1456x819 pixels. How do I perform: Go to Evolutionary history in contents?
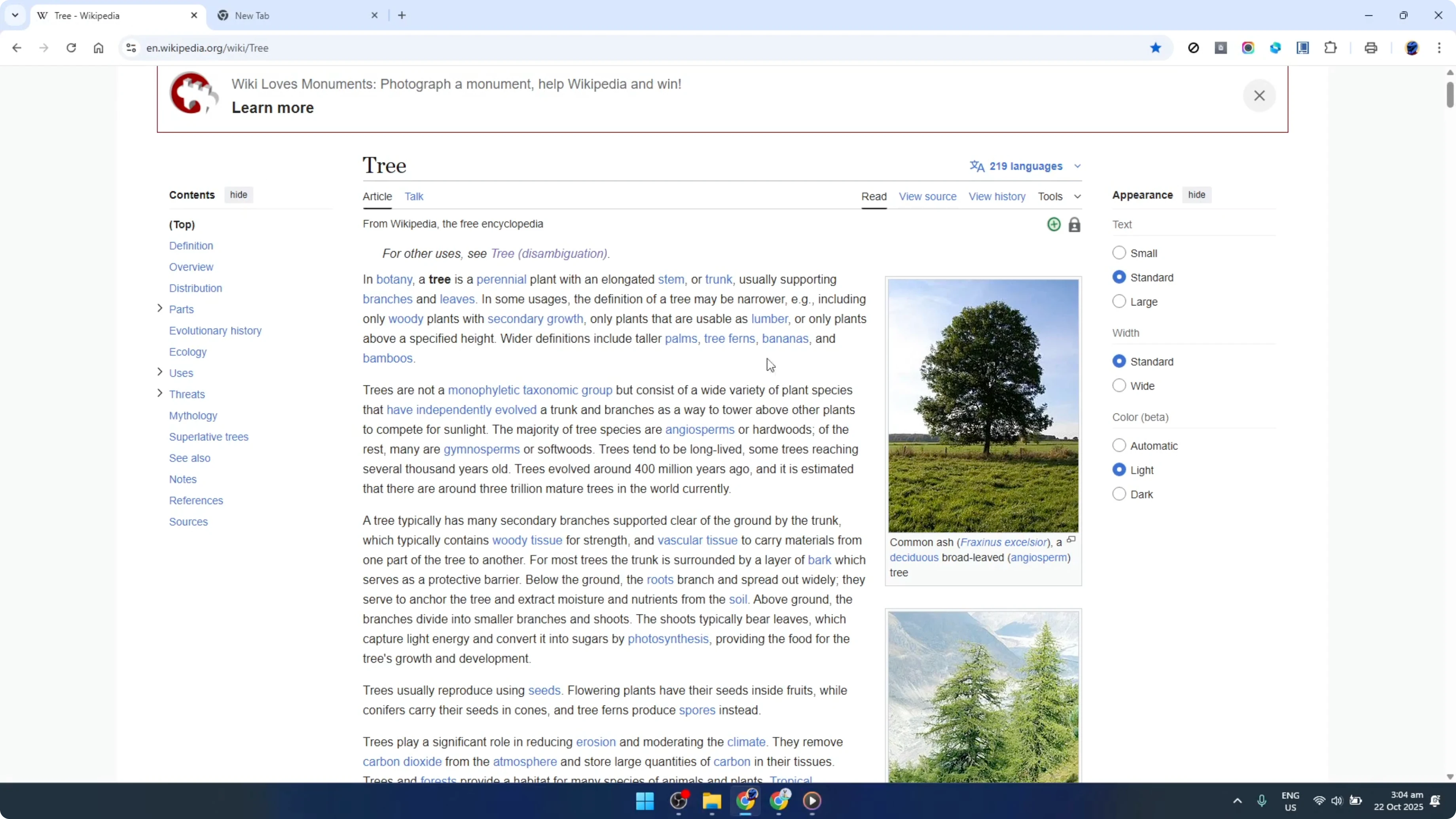[x=215, y=331]
